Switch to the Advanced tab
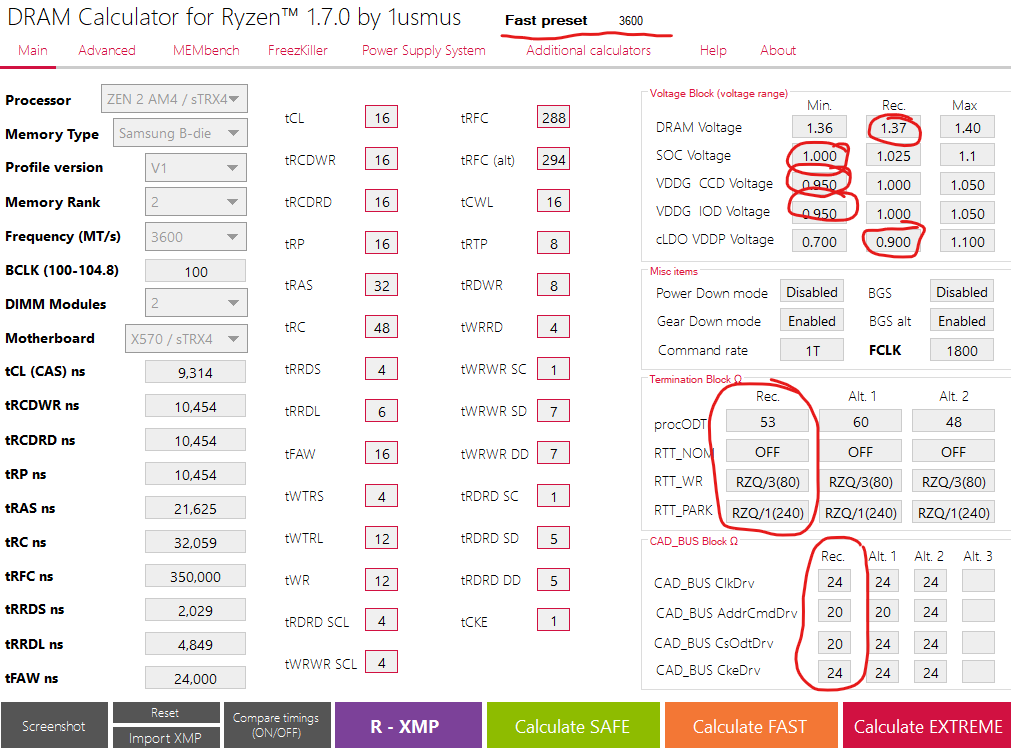 click(x=107, y=50)
